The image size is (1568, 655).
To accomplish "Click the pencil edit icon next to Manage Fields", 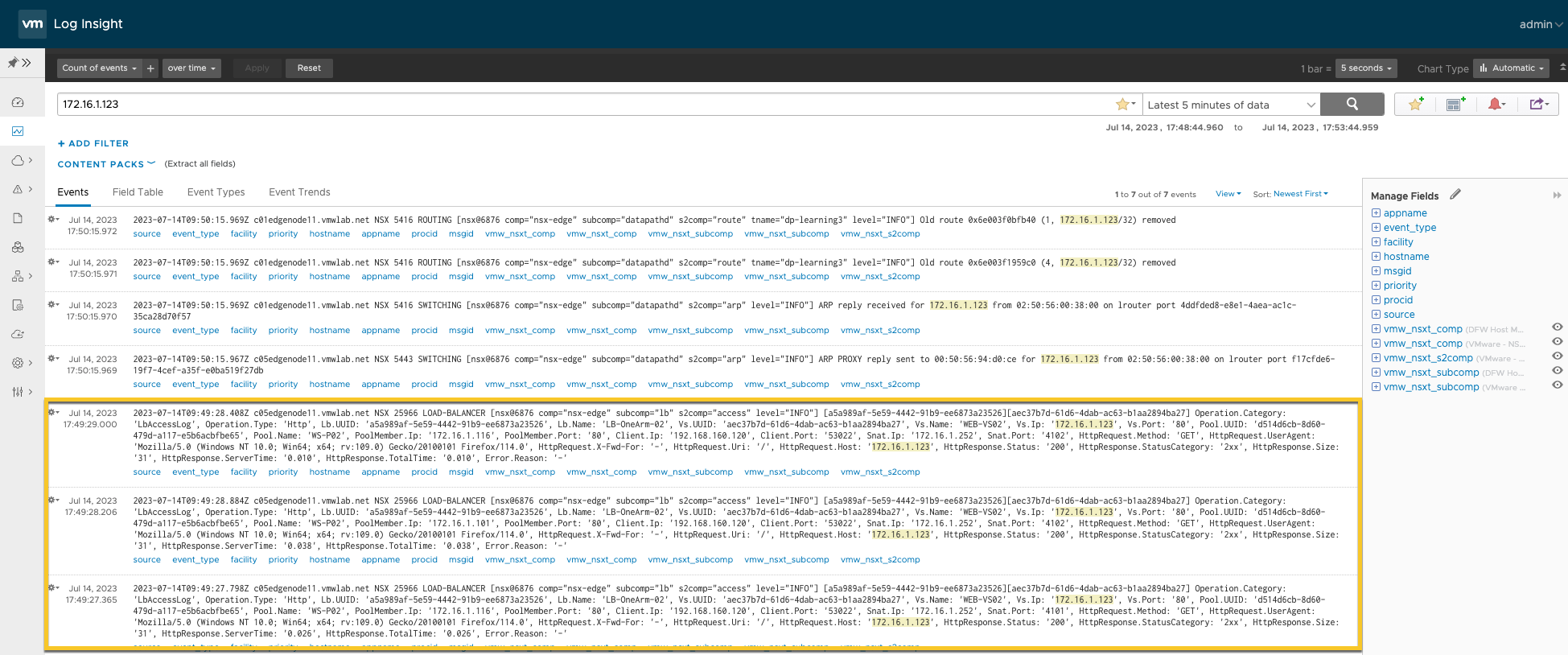I will 1455,194.
